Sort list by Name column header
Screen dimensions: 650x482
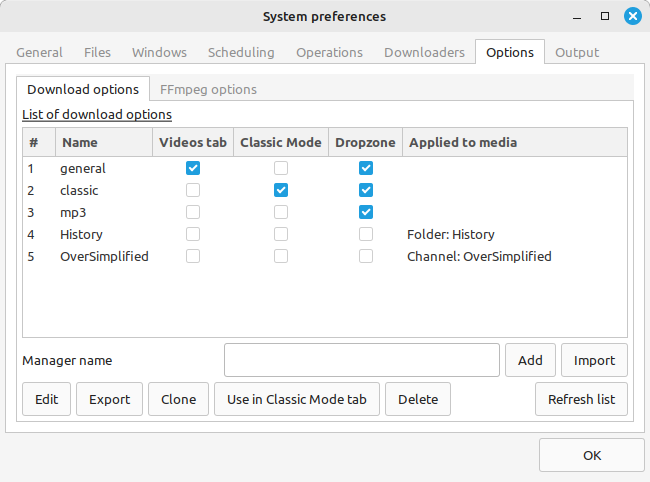tap(104, 142)
